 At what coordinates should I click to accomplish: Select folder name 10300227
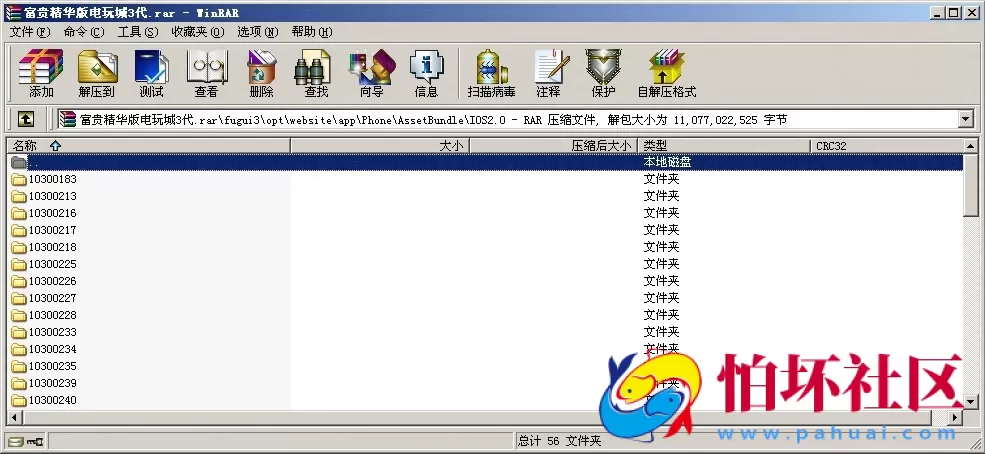click(x=53, y=298)
